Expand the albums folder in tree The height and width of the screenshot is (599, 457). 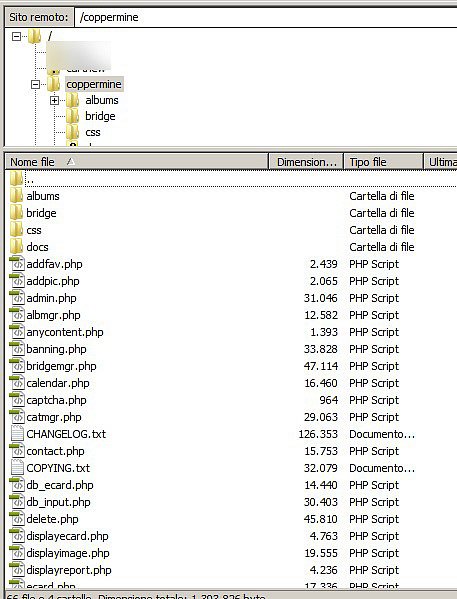[54, 100]
